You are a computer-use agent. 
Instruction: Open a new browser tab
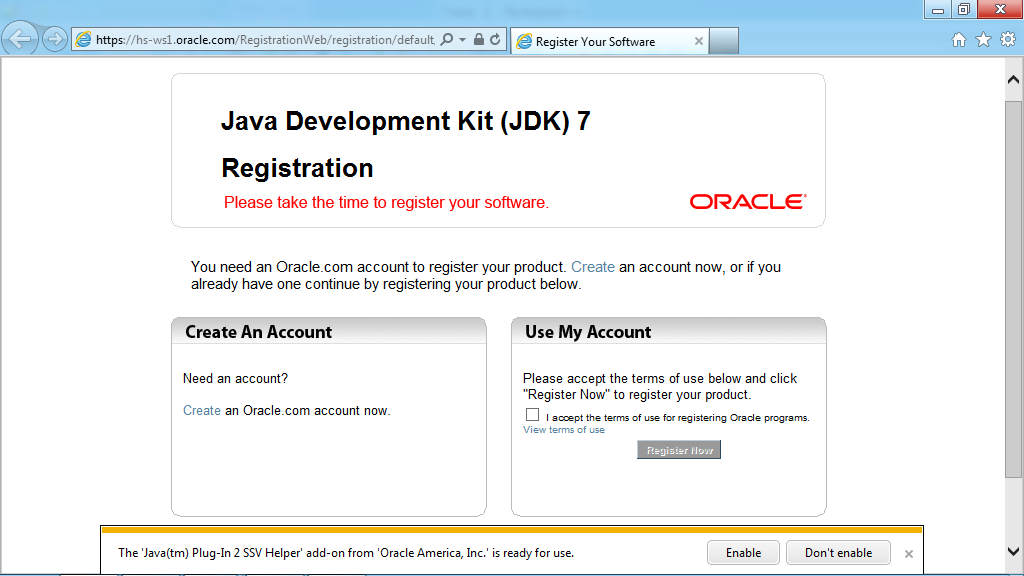click(723, 41)
